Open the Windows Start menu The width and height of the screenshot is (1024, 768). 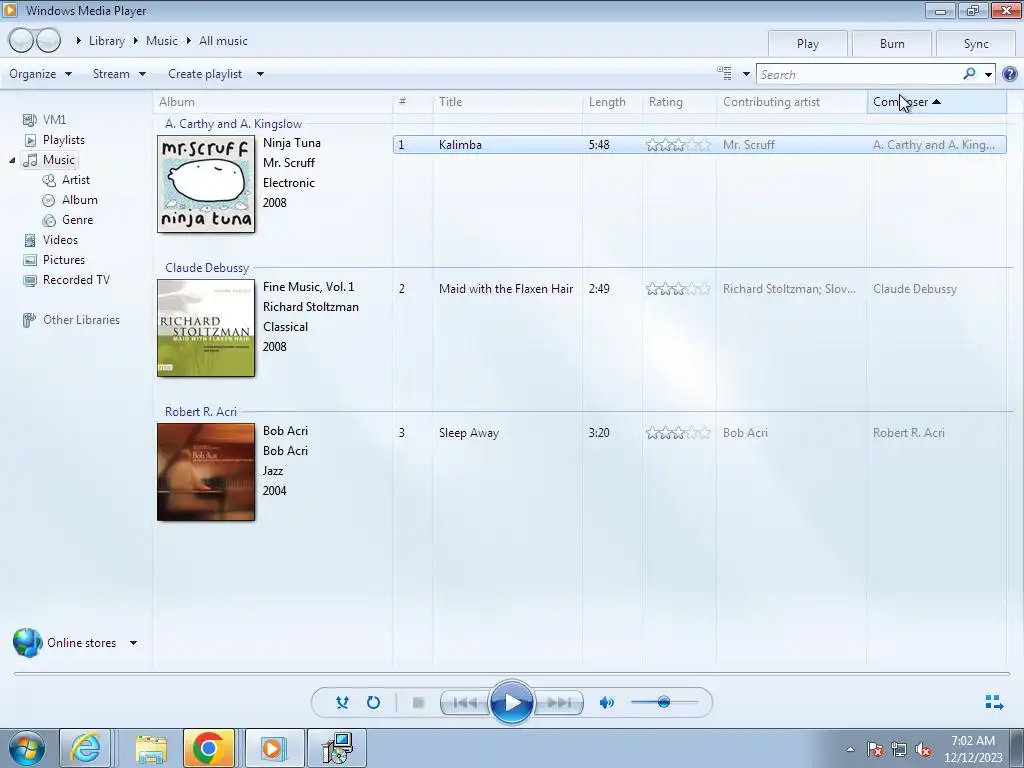tap(27, 748)
